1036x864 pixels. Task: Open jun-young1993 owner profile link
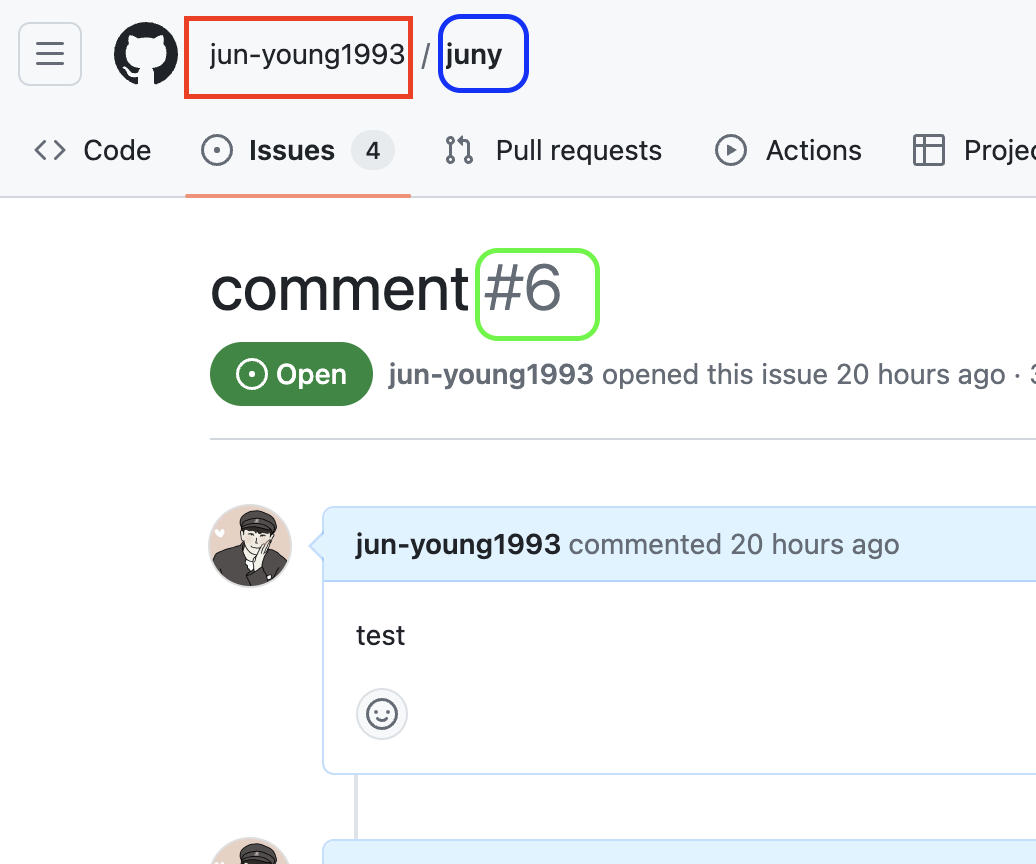click(307, 54)
